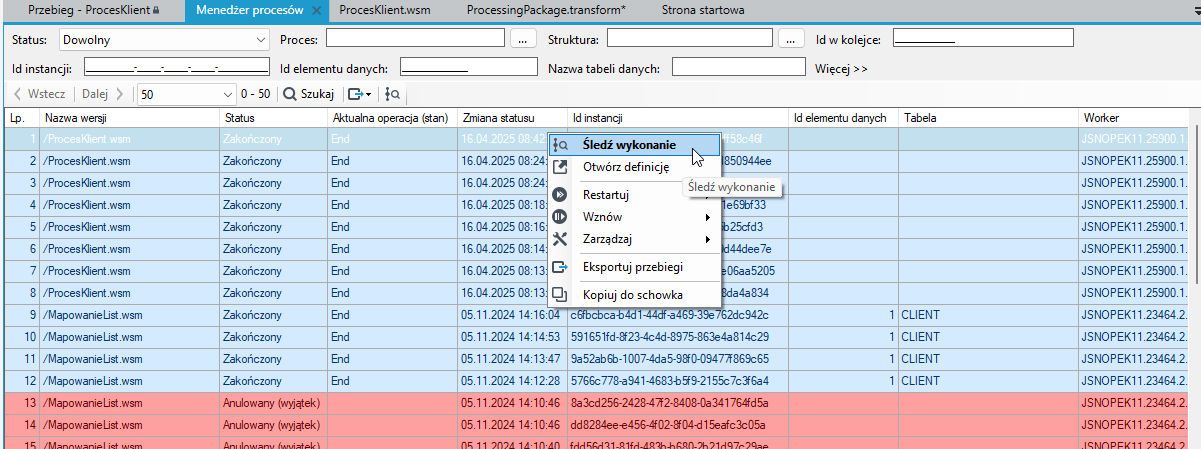Click Zakończony status in row 5
The image size is (1201, 449).
[252, 226]
